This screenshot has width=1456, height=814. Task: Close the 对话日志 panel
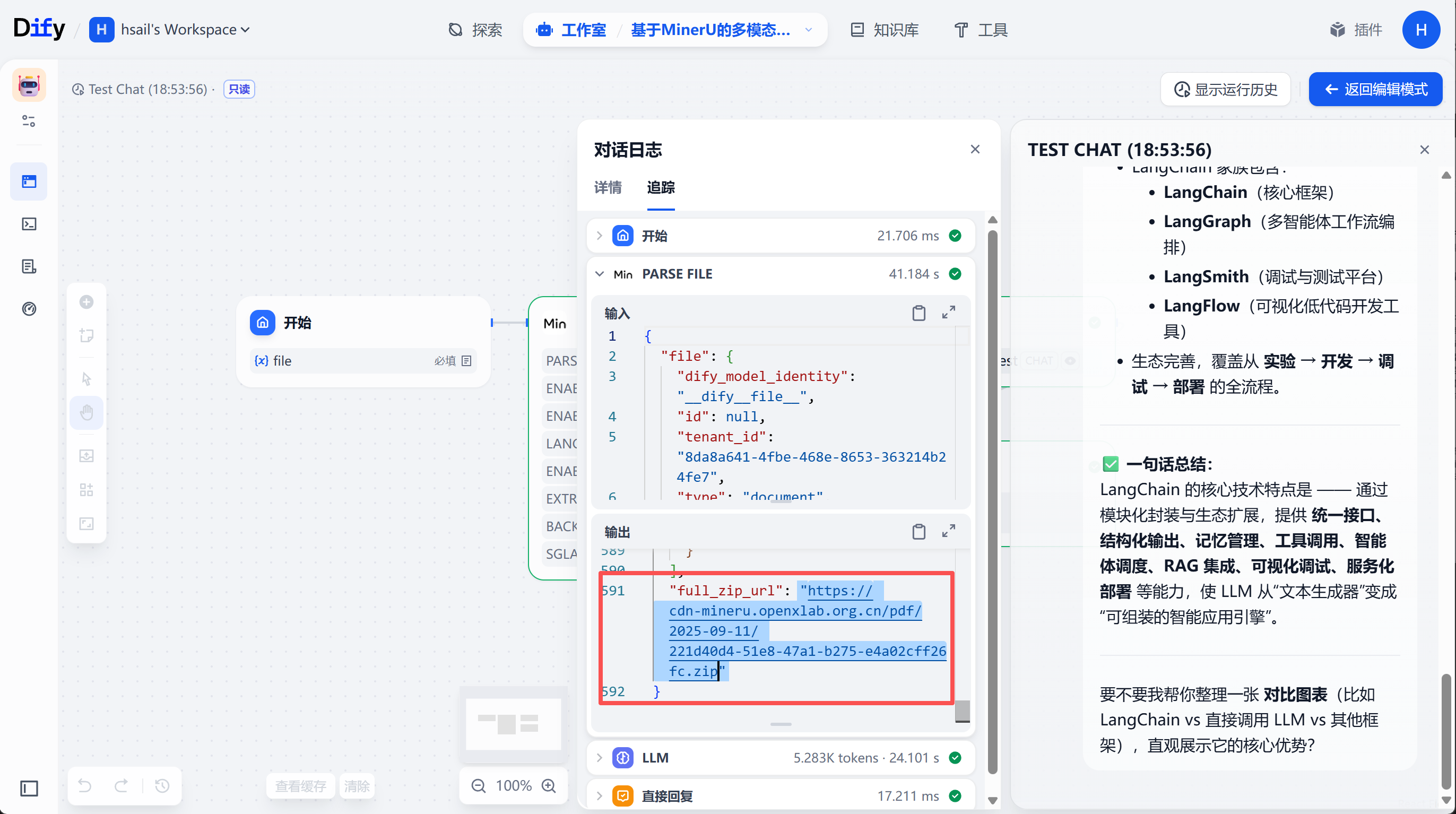coord(975,149)
